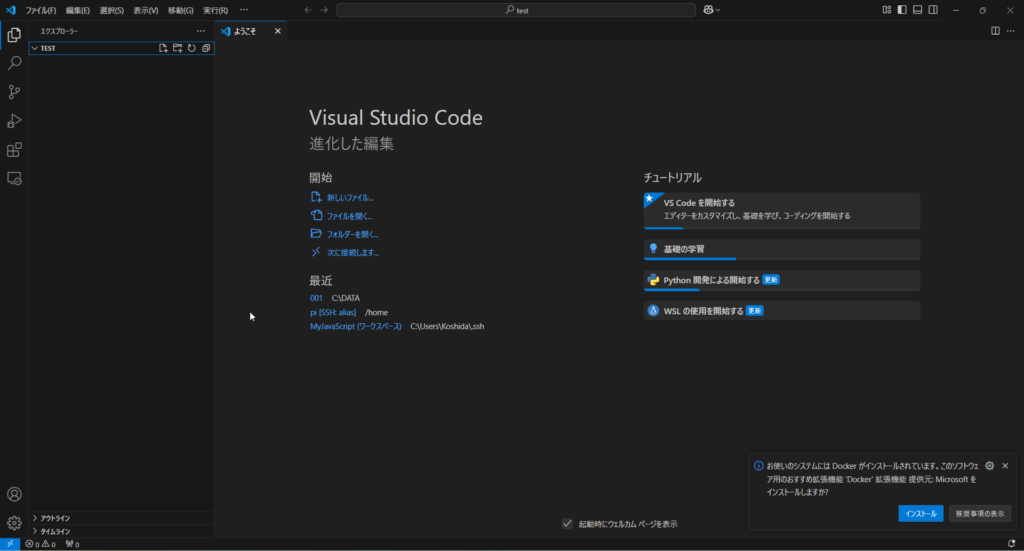1024x551 pixels.
Task: Expand the アウトライン section
Action: click(121, 518)
